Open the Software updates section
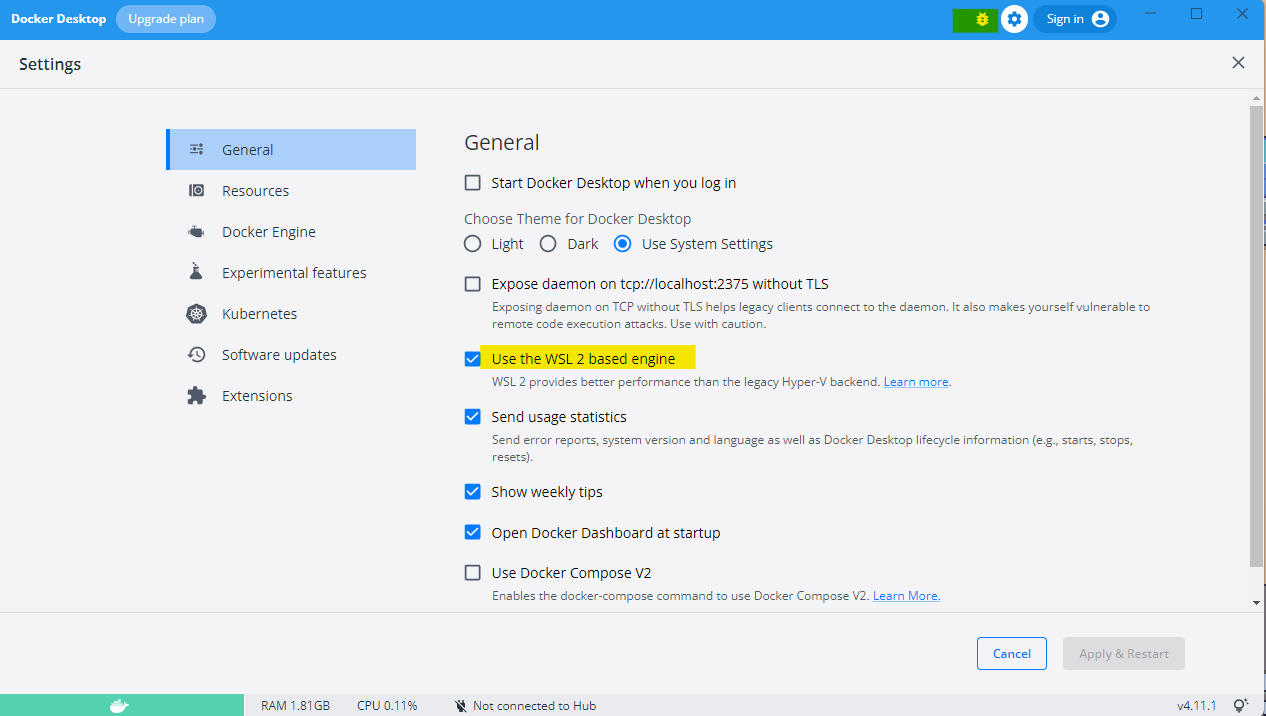This screenshot has height=716, width=1266. click(x=291, y=354)
